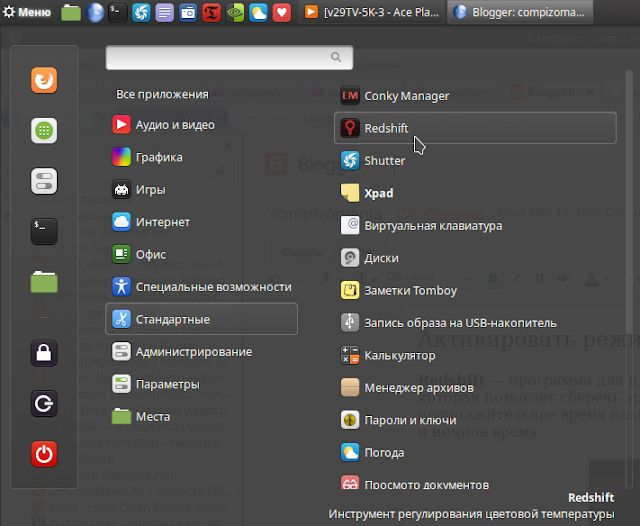The image size is (640, 526).
Task: Click the screenshot camera panel launcher
Action: pos(188,12)
